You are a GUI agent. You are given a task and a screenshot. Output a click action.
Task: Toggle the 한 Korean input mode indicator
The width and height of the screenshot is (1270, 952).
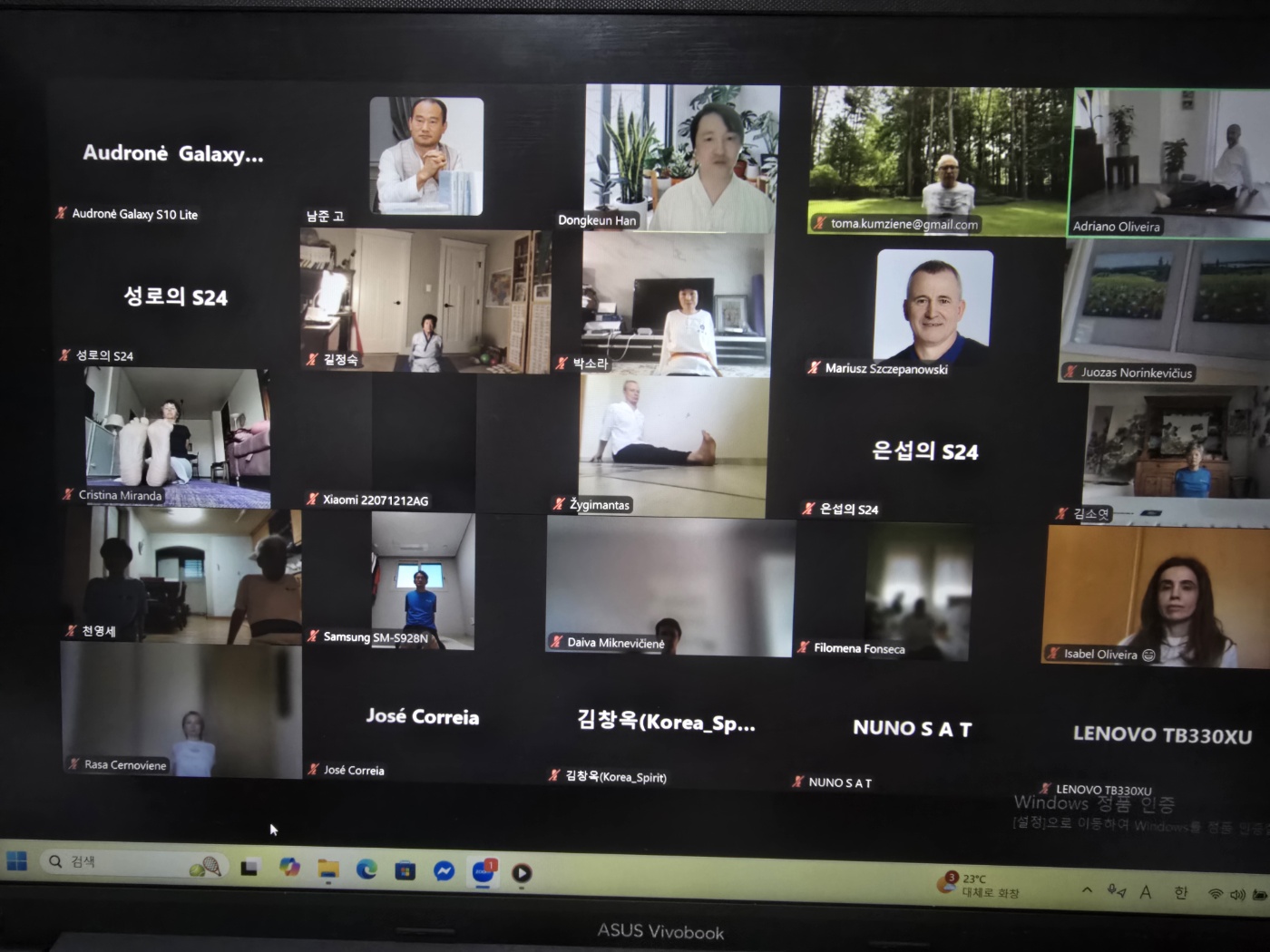(x=1181, y=893)
